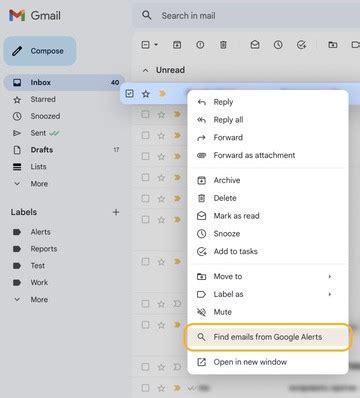Choose Add to tasks from context menu
360x398 pixels.
coord(268,251)
